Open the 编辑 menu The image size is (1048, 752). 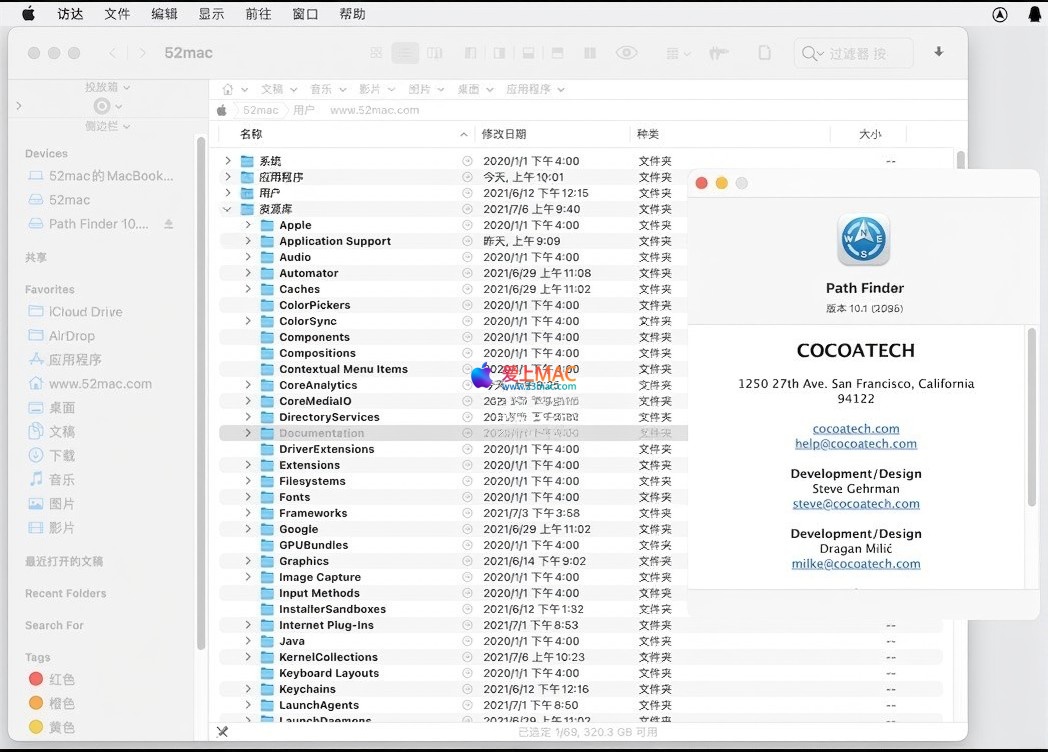coord(164,14)
